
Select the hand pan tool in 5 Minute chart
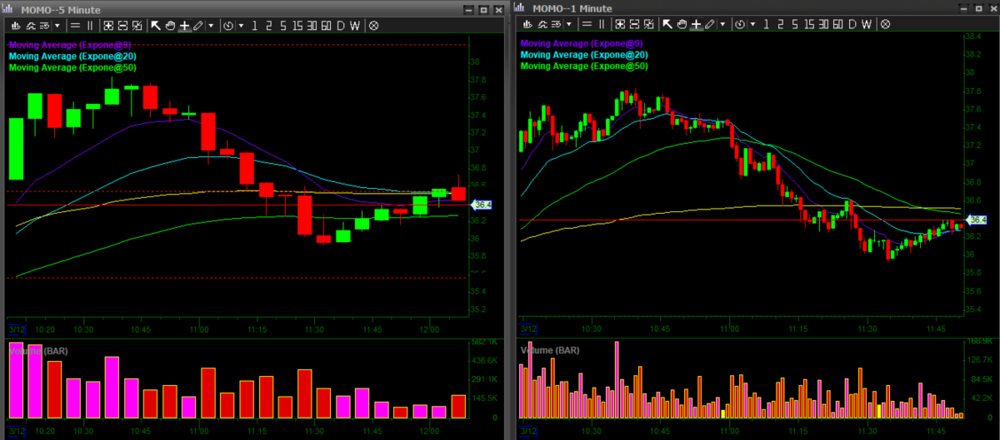(x=171, y=24)
